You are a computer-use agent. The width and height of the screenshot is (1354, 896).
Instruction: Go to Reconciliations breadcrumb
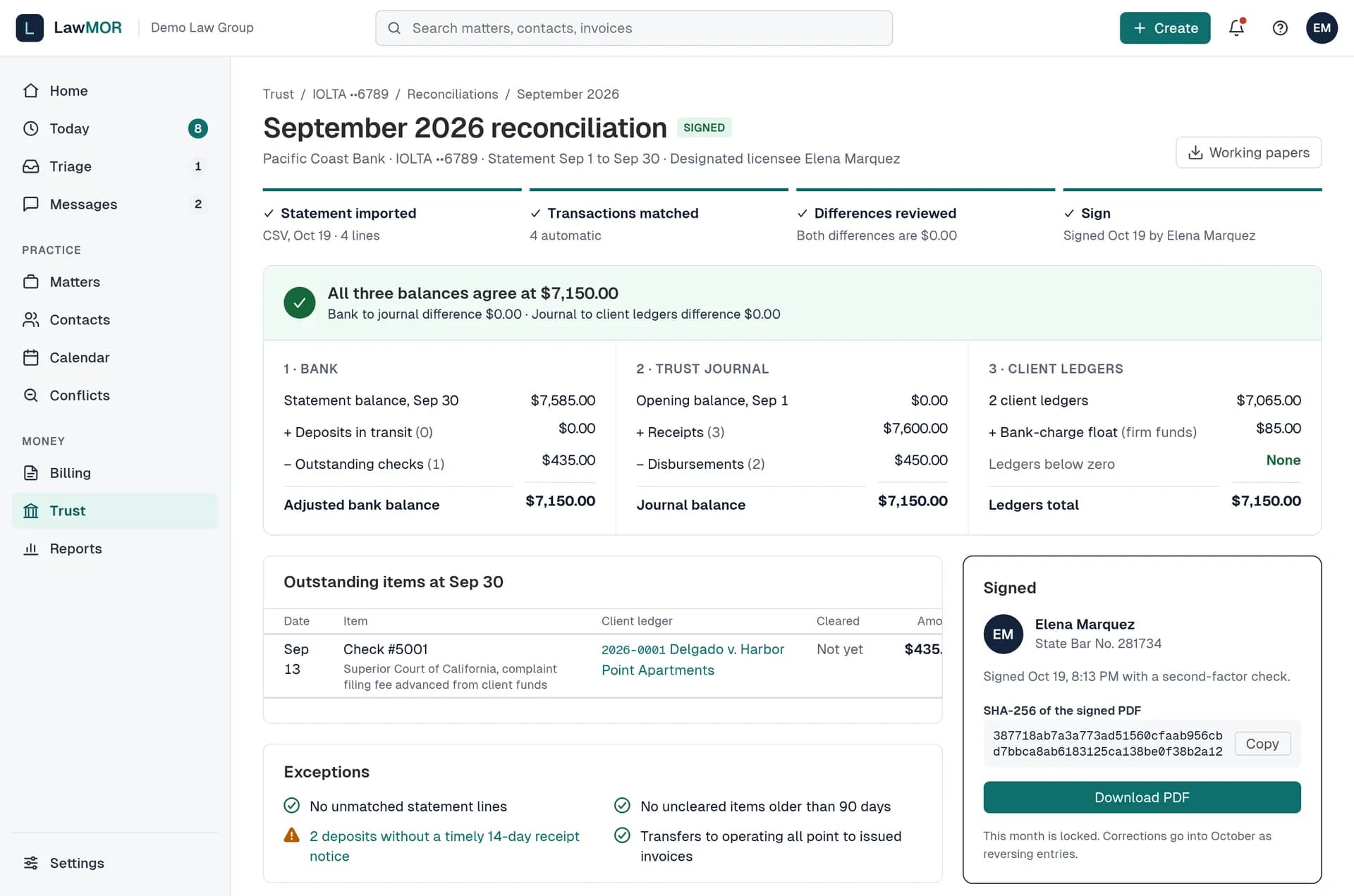(453, 94)
